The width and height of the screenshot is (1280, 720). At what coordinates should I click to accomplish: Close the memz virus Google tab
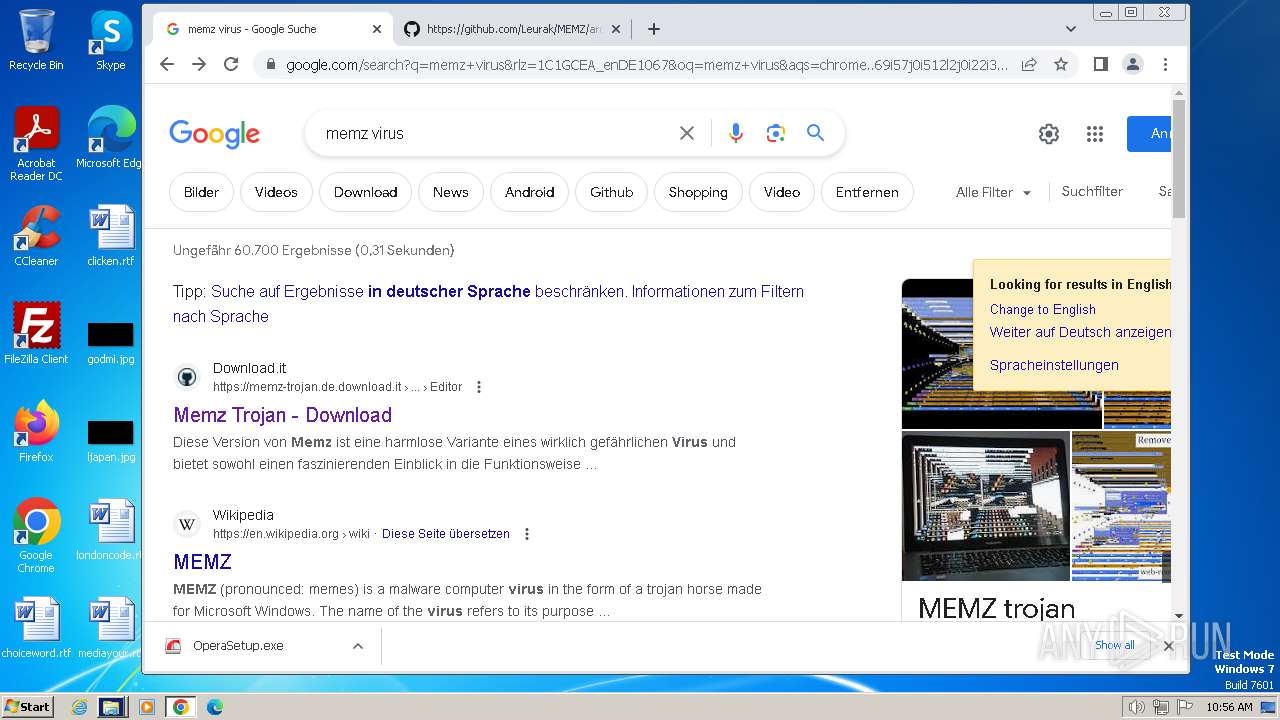377,29
